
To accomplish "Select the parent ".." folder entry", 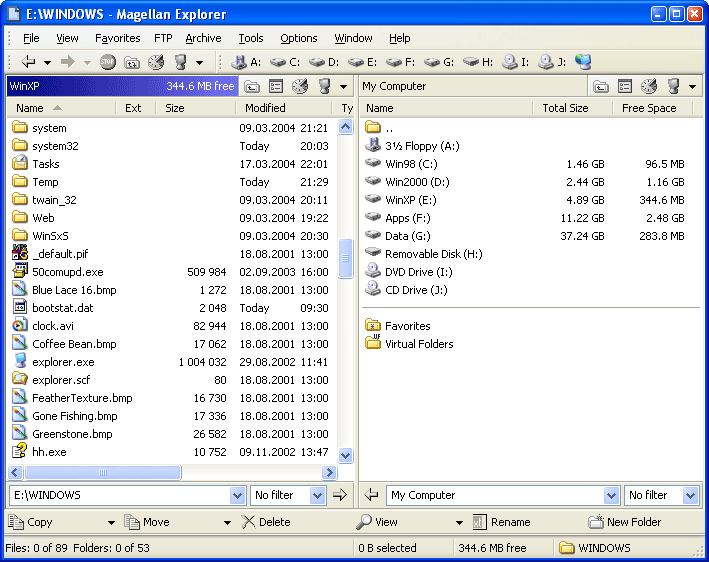I will point(389,128).
